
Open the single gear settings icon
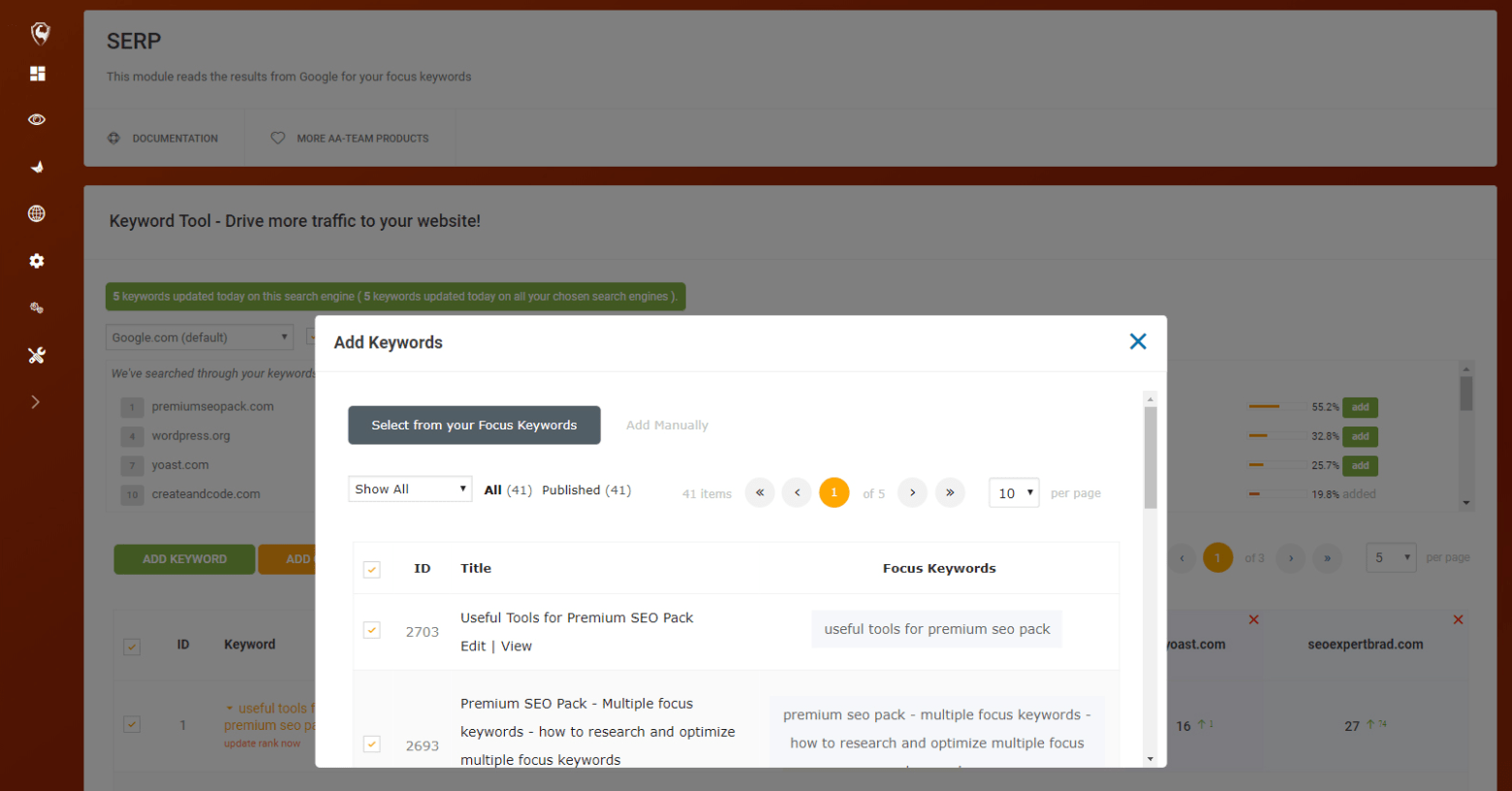(37, 261)
